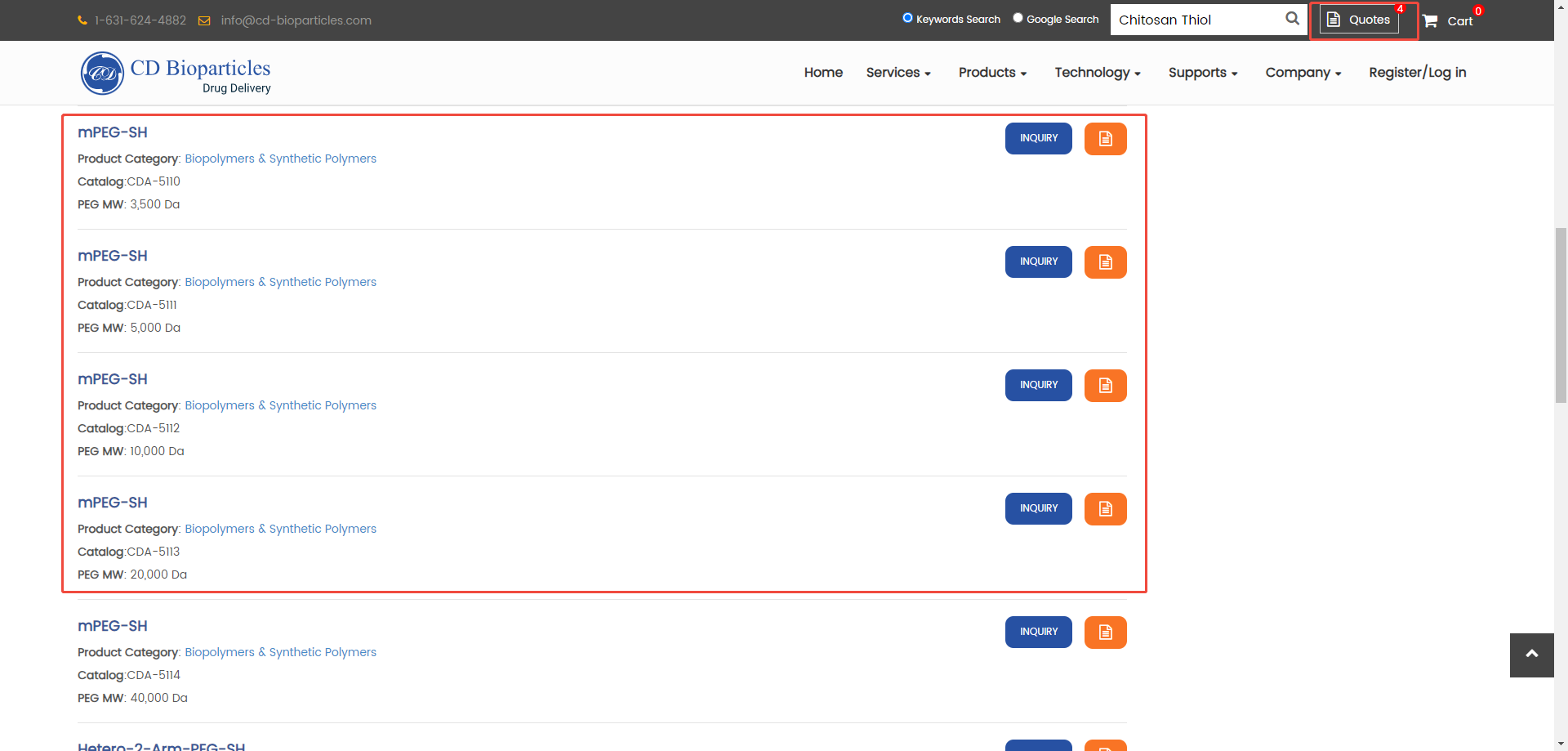The image size is (1568, 751).
Task: Open the Register/Log in page
Action: pos(1418,73)
